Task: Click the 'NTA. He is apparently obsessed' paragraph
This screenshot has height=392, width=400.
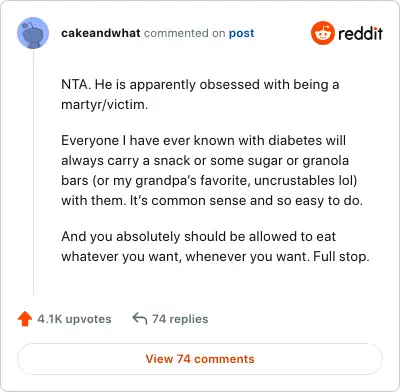Action: 200,94
